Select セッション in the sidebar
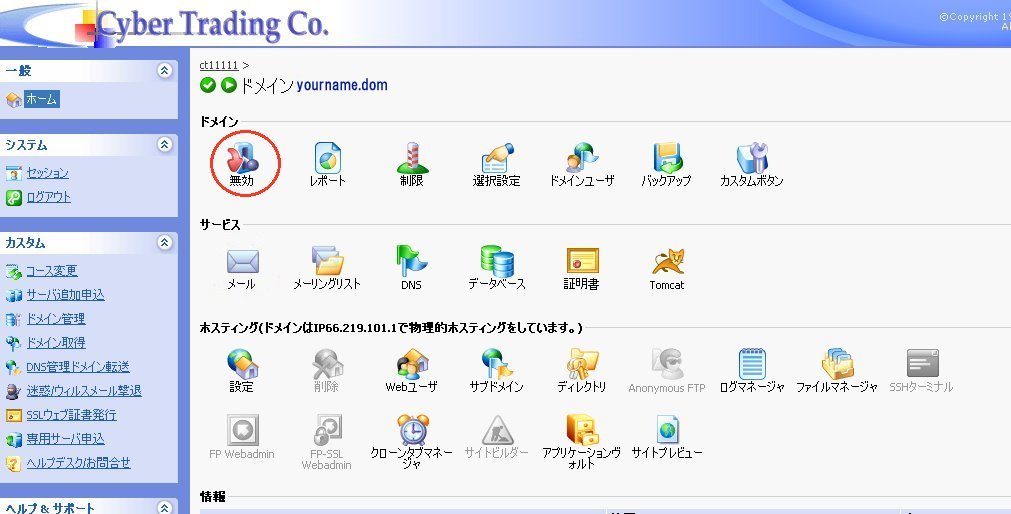This screenshot has height=514, width=1011. click(x=47, y=173)
